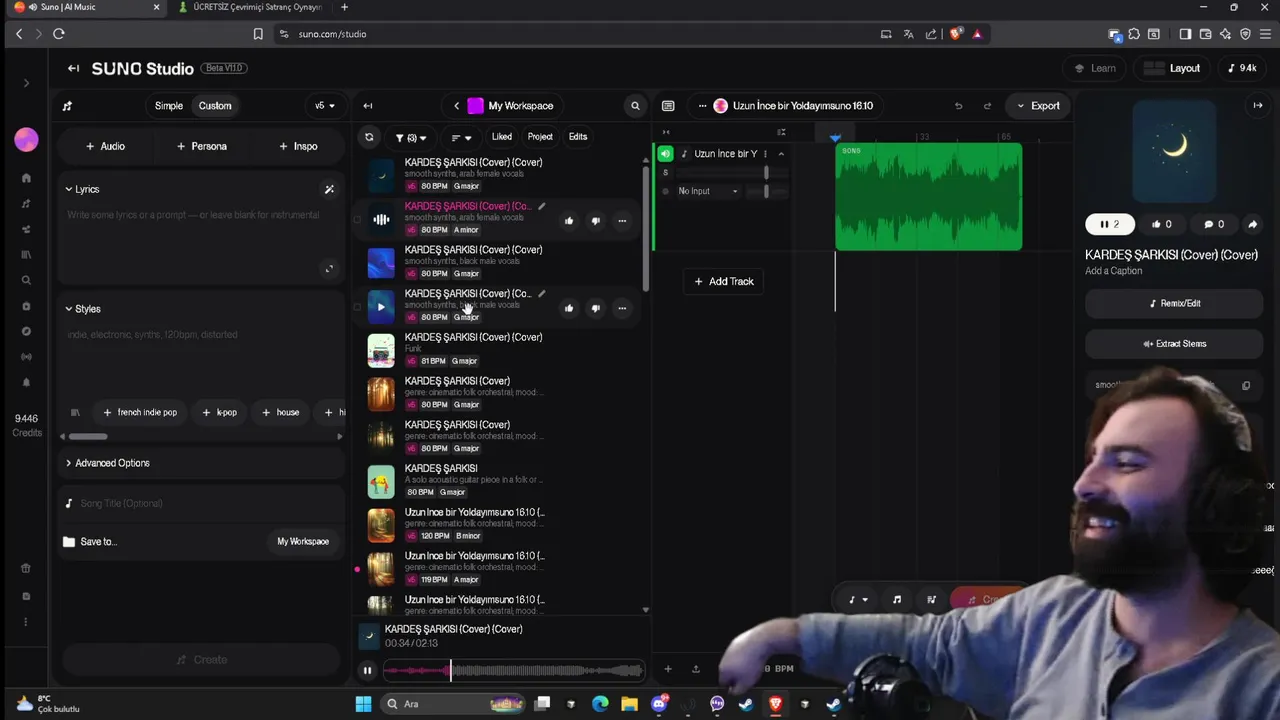This screenshot has width=1280, height=720.
Task: Collapse right details panel arrow icon
Action: click(1258, 105)
